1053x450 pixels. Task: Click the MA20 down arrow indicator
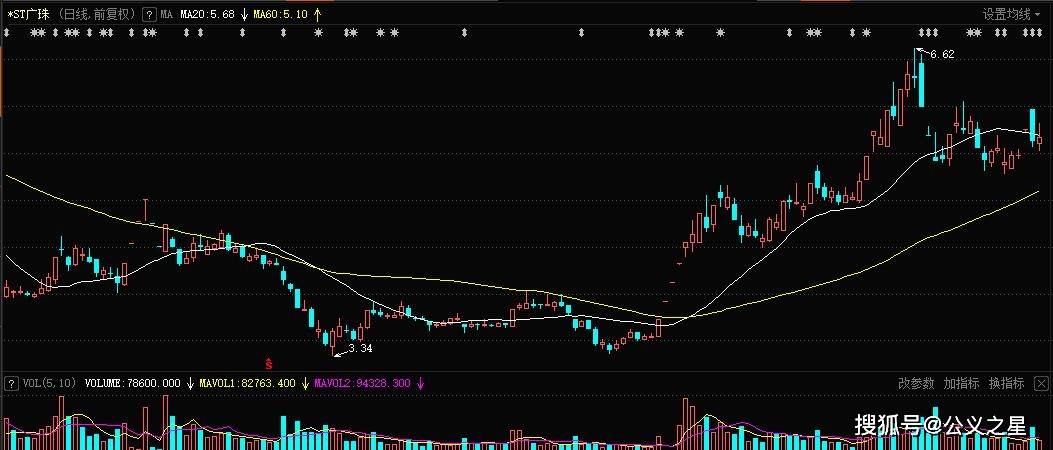click(243, 15)
